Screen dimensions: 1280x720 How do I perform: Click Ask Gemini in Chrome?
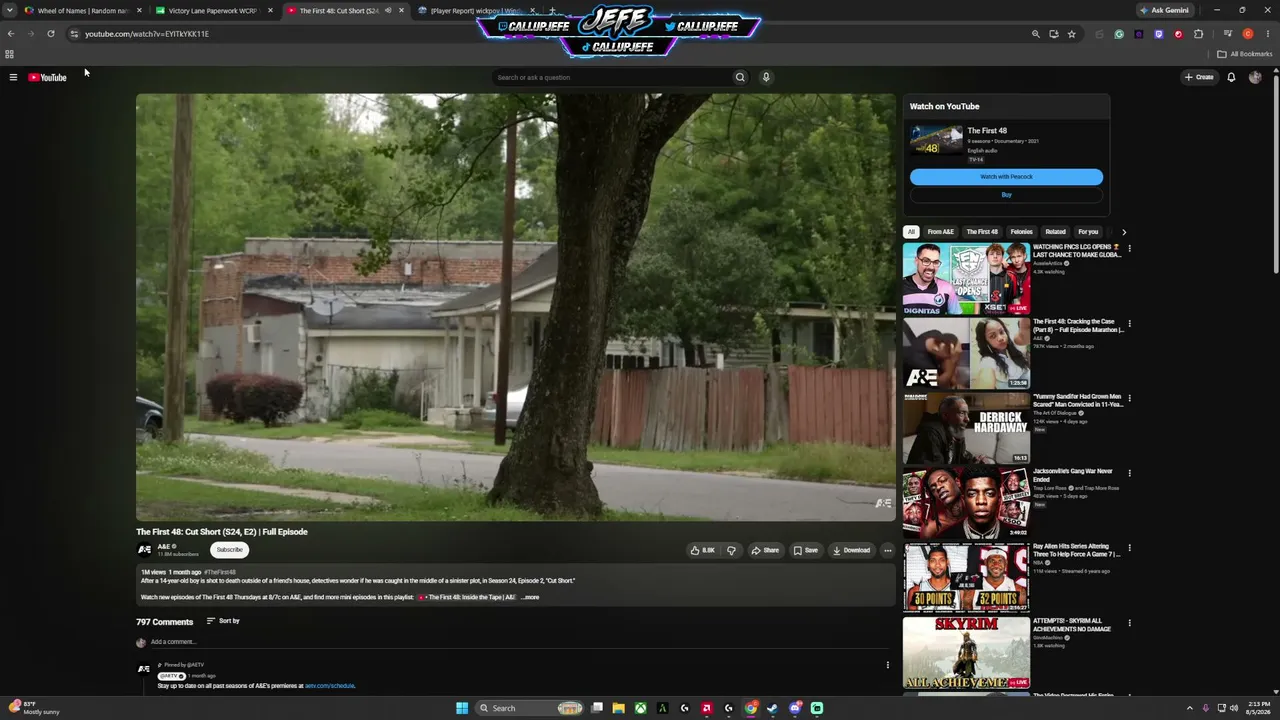[x=1164, y=10]
